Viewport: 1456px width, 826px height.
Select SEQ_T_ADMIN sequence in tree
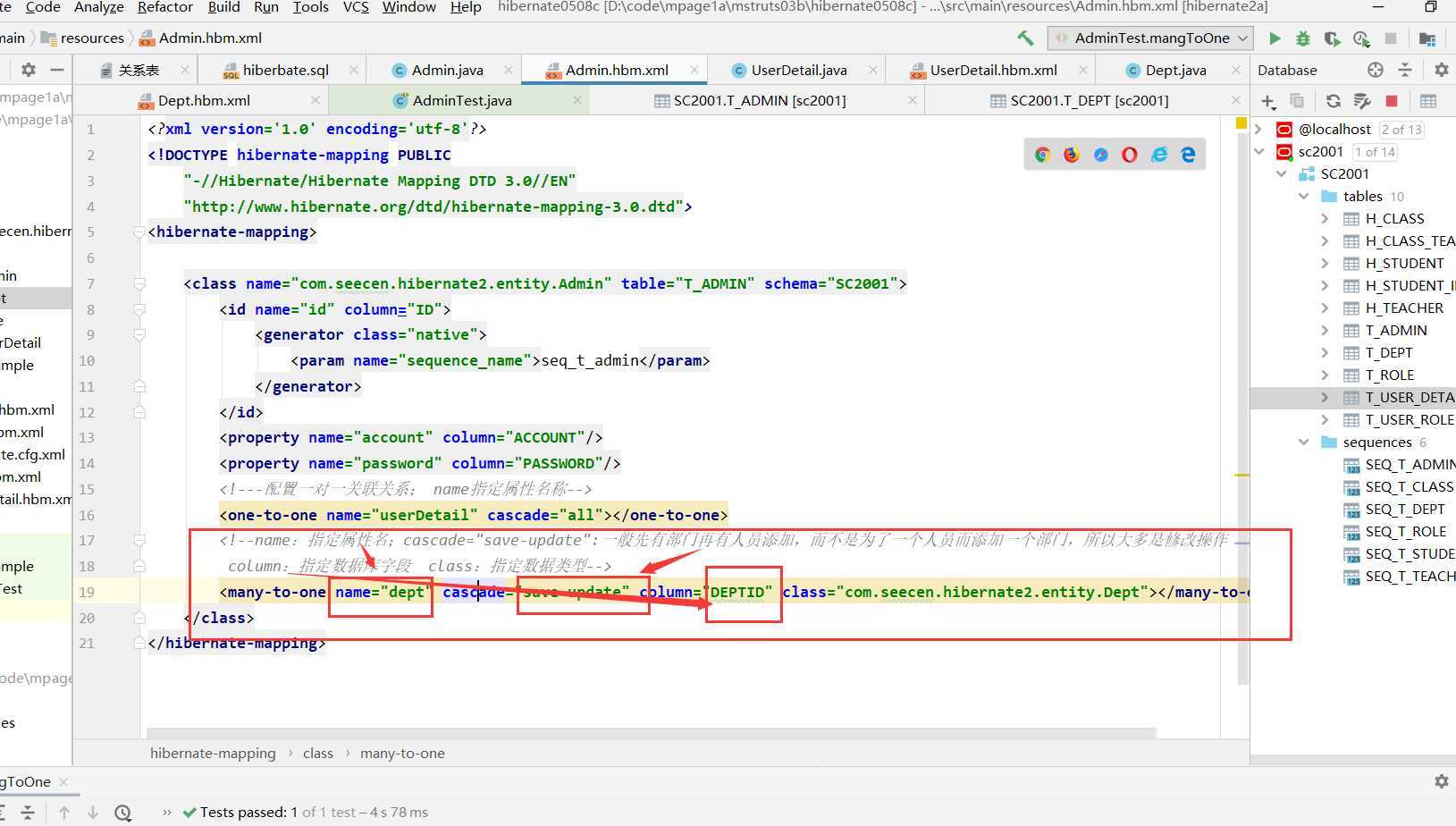1410,465
